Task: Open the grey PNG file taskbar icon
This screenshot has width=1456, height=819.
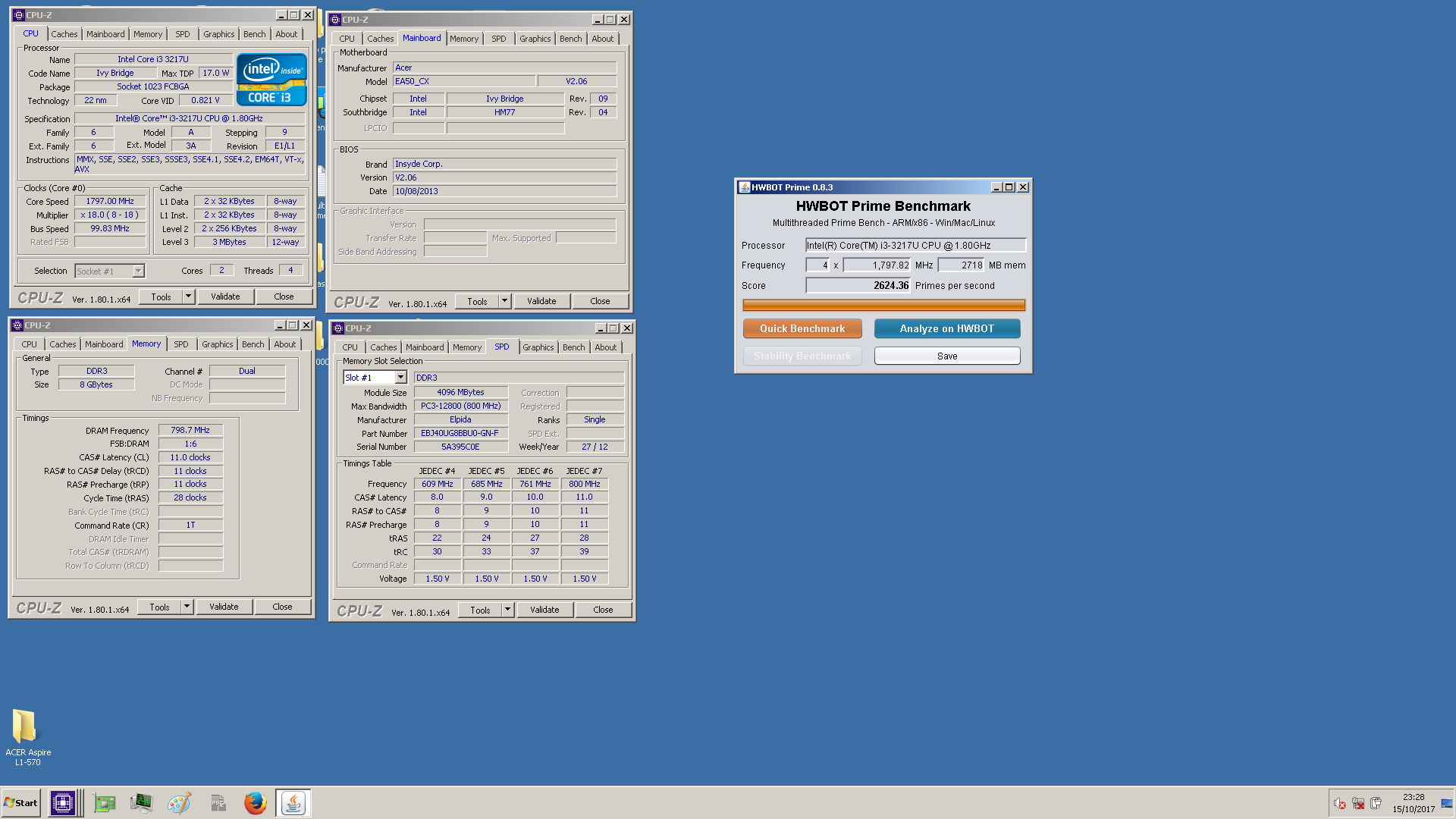Action: point(218,803)
